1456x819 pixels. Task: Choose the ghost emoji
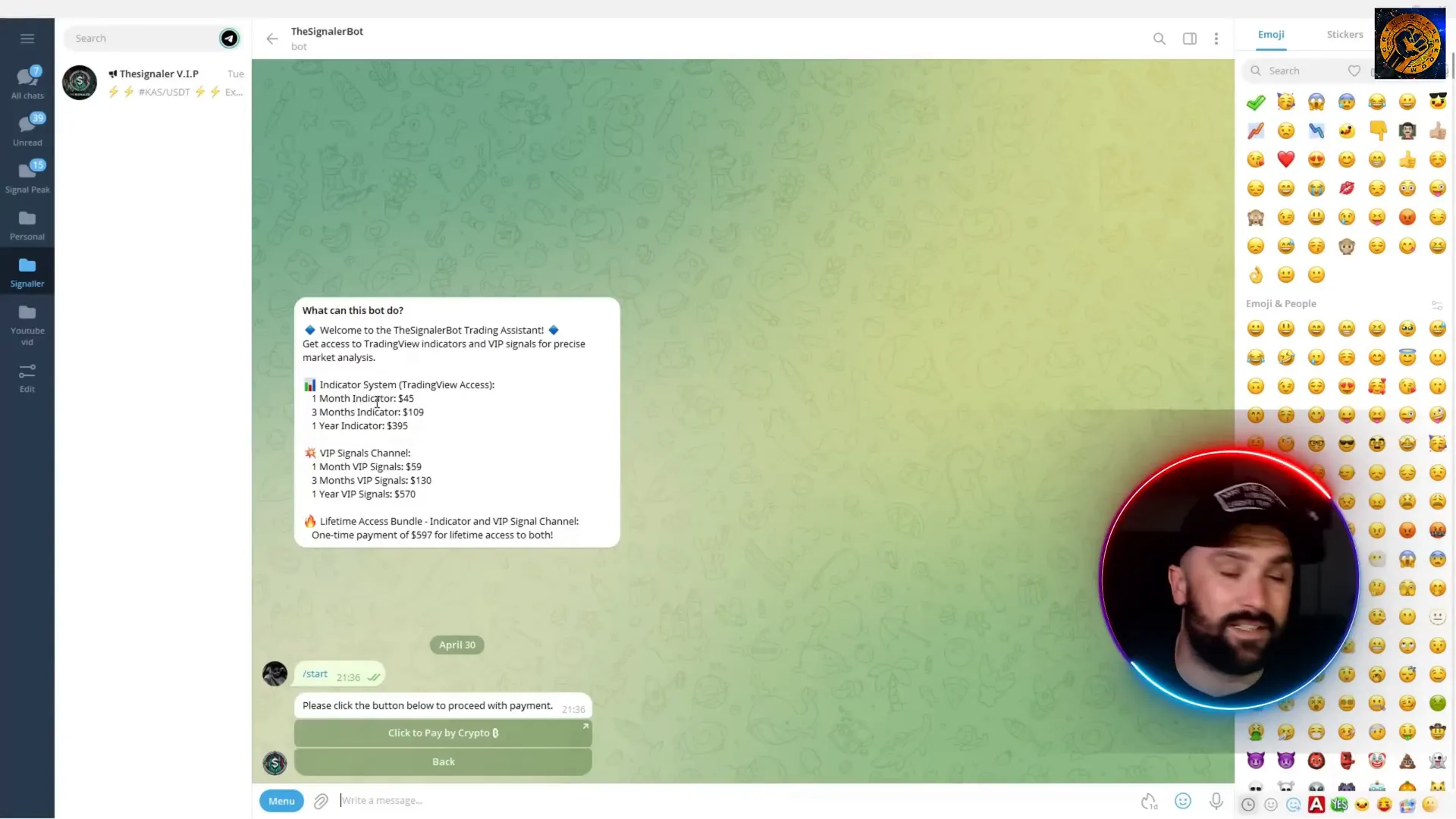click(1438, 761)
